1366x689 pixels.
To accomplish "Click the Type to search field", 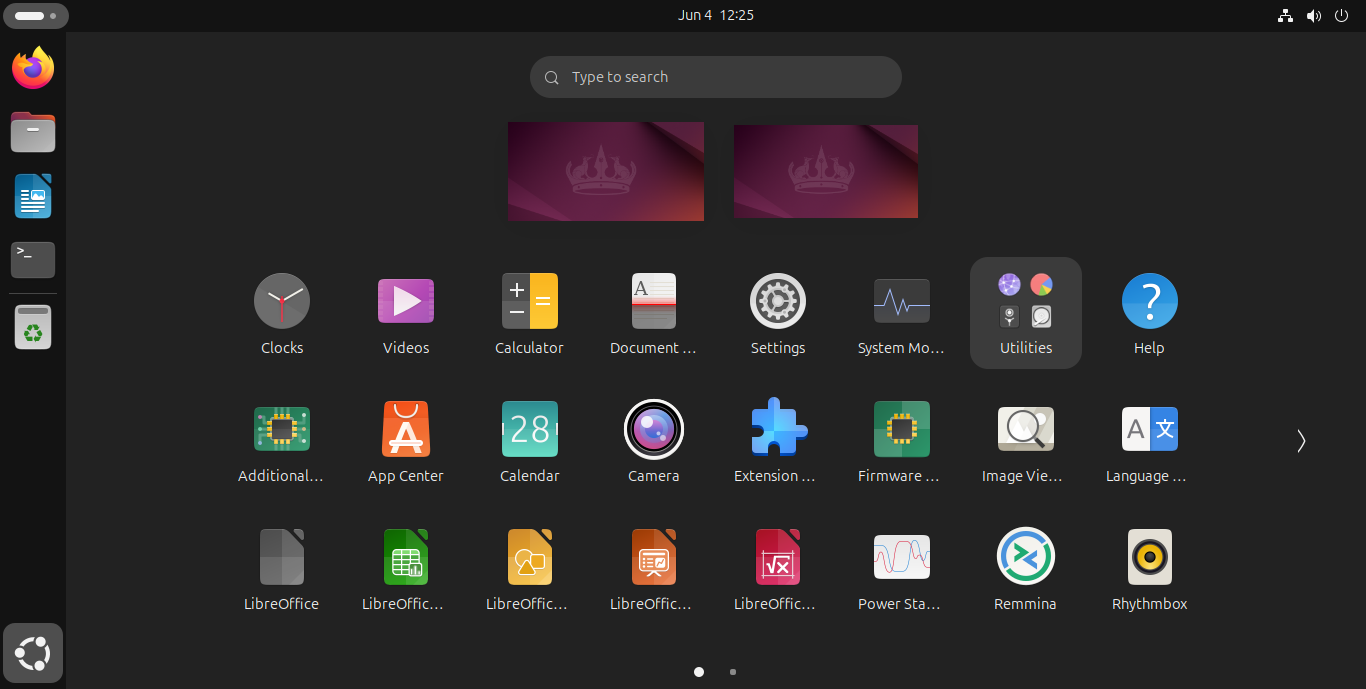I will click(x=715, y=77).
